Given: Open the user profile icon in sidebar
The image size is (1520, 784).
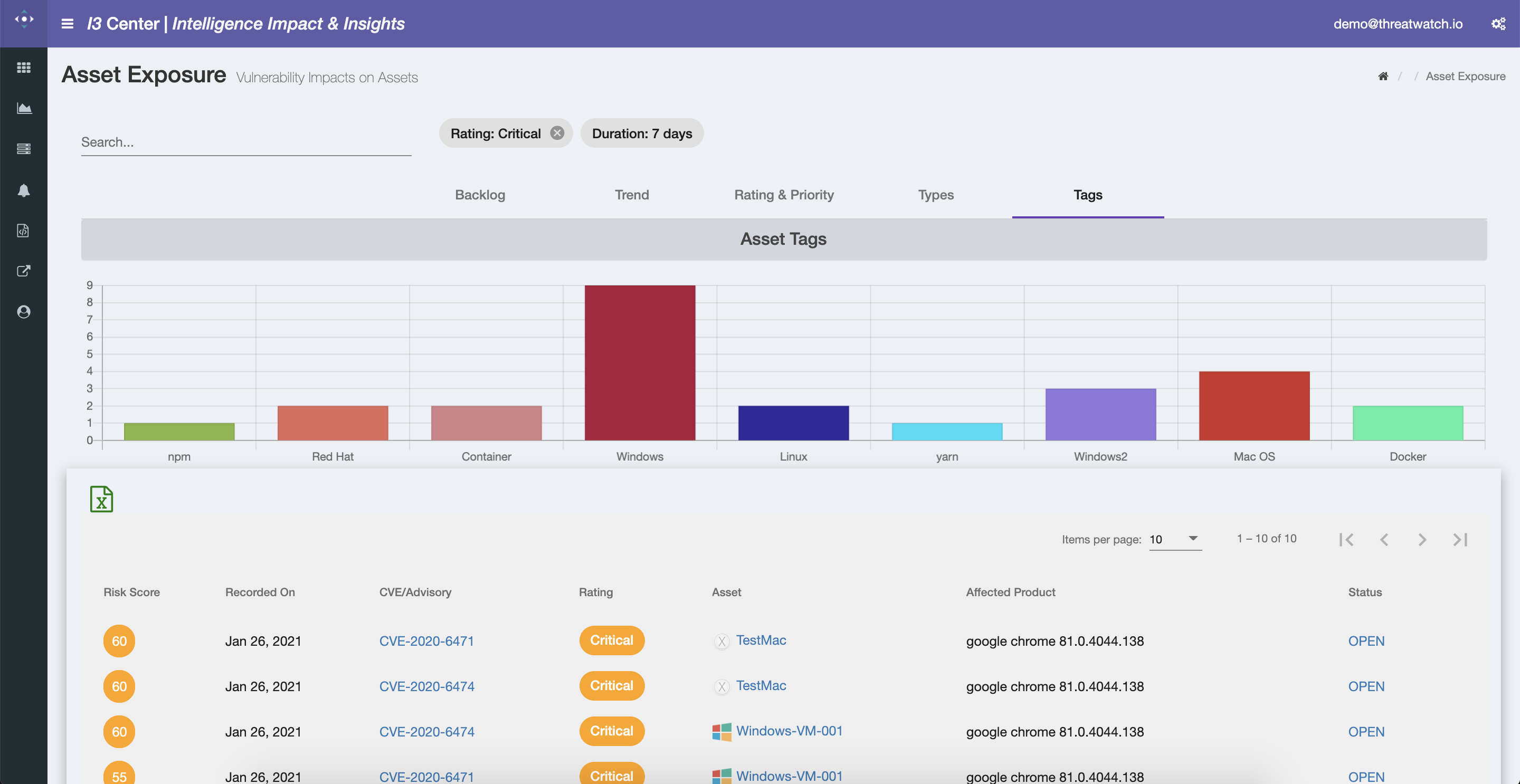Looking at the screenshot, I should 24,311.
